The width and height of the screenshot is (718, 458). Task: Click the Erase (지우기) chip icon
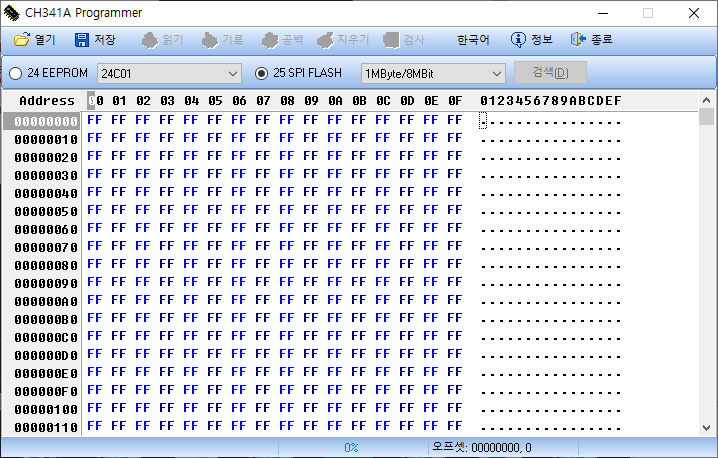click(325, 40)
